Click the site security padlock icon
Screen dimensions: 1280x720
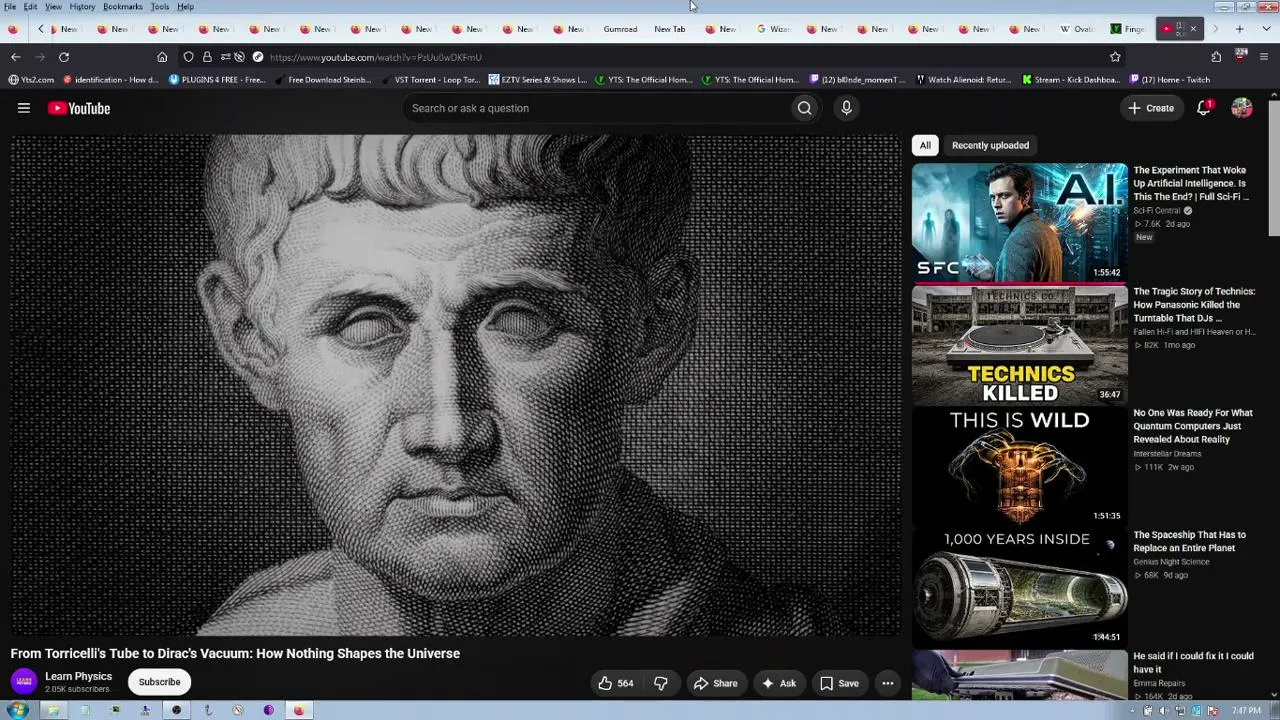207,57
